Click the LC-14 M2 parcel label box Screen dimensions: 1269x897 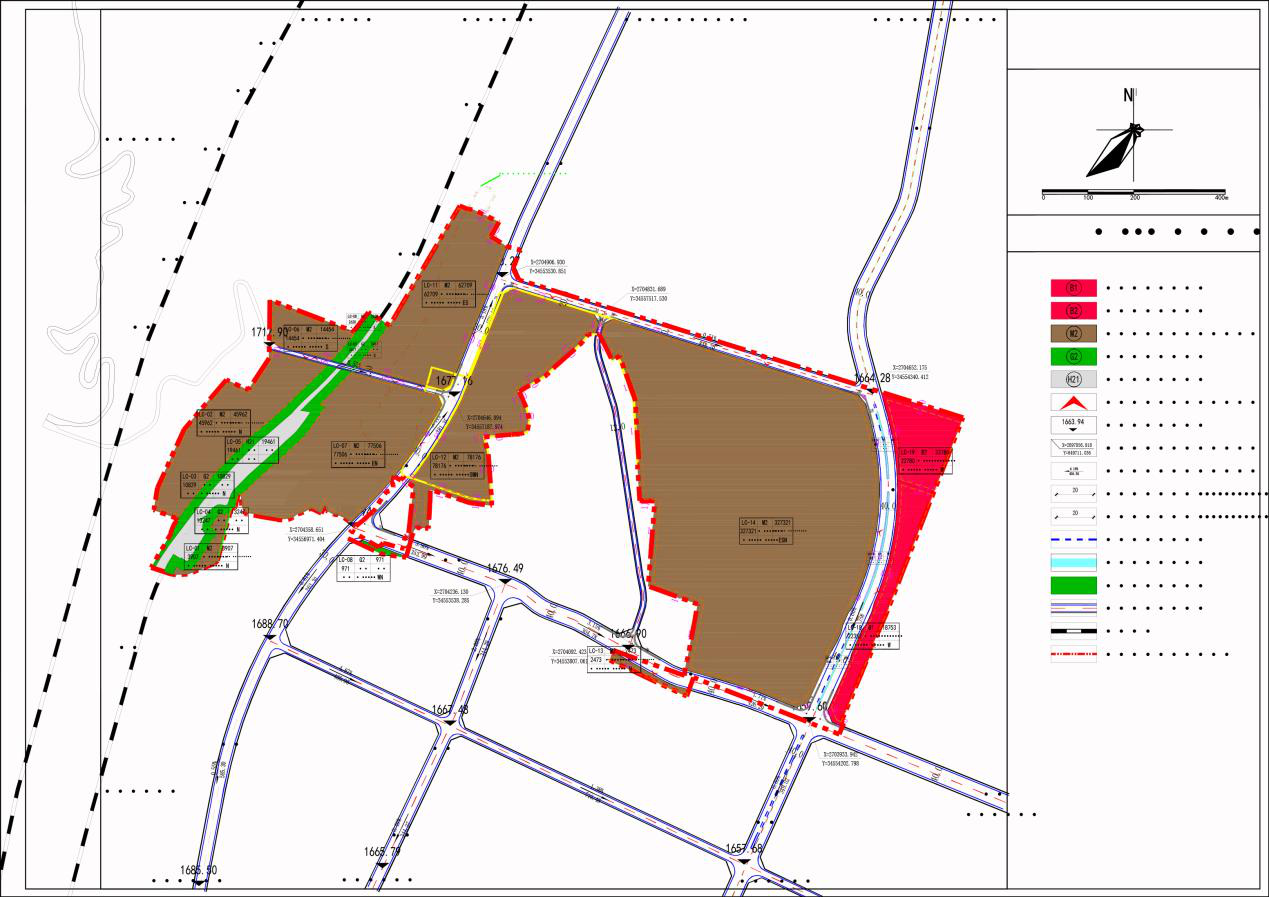766,531
